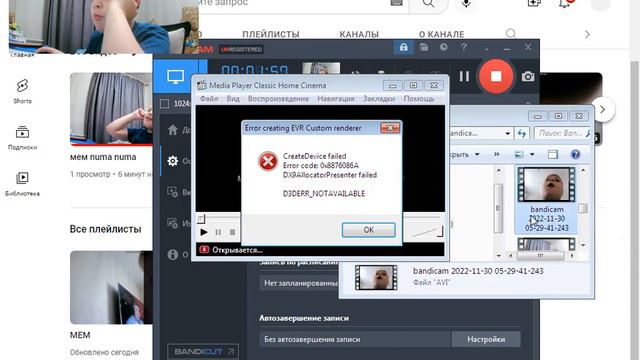
Task: Click Media Player Classic stop button
Action: pyautogui.click(x=232, y=232)
